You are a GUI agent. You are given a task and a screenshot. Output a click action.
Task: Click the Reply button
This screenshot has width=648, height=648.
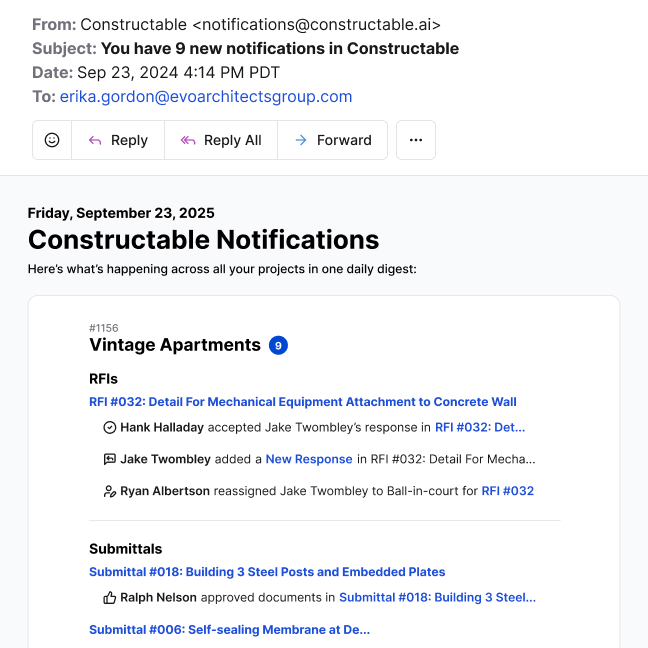(118, 140)
